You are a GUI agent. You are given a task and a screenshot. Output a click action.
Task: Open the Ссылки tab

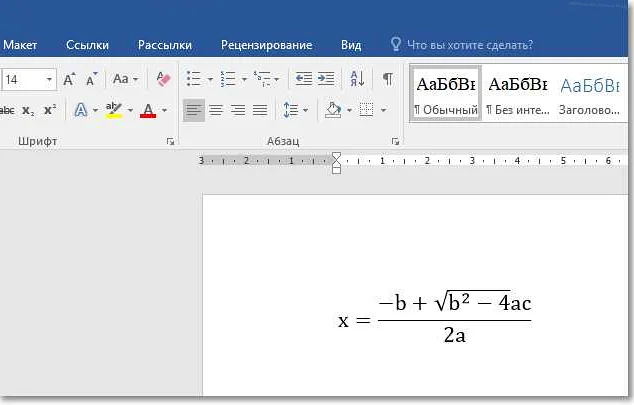tap(87, 45)
